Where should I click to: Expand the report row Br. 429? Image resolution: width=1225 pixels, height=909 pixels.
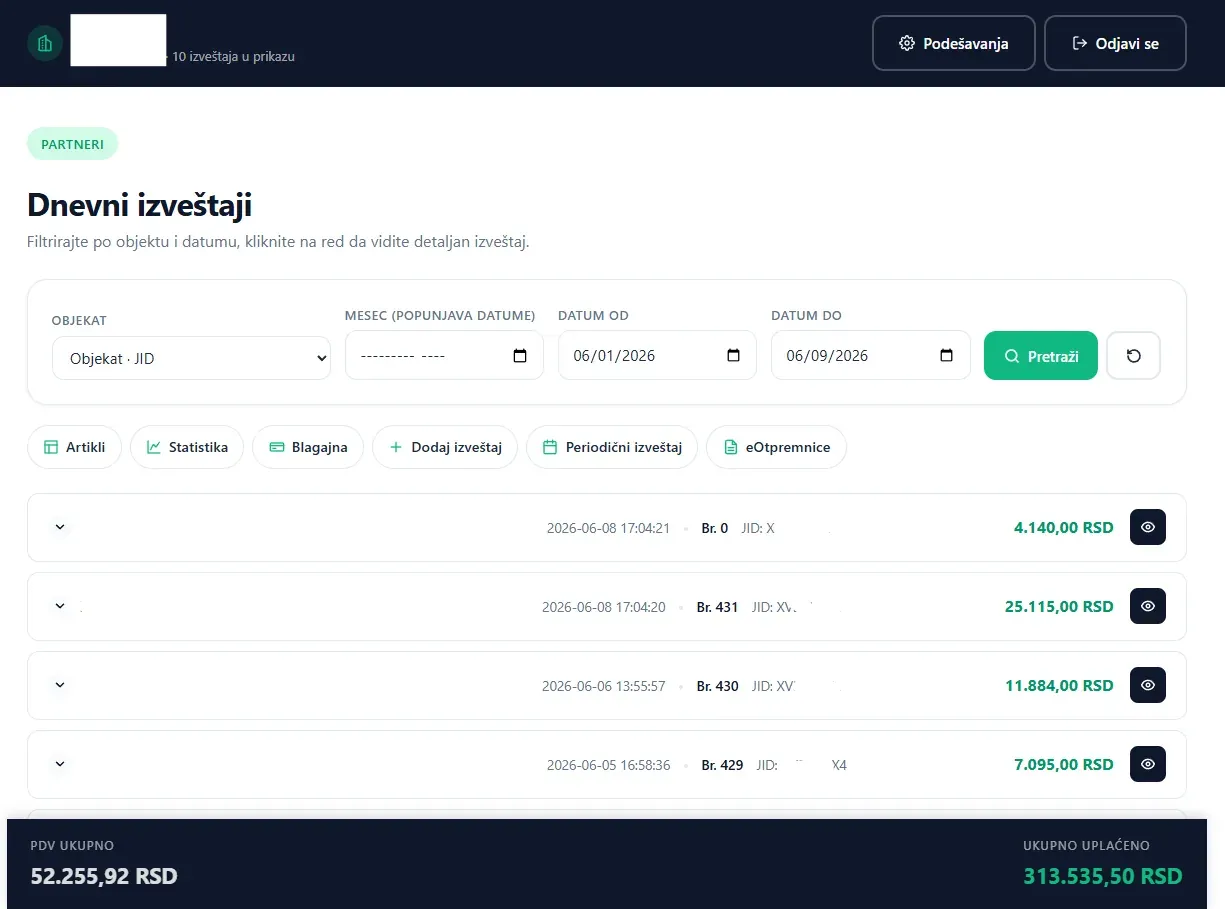60,764
